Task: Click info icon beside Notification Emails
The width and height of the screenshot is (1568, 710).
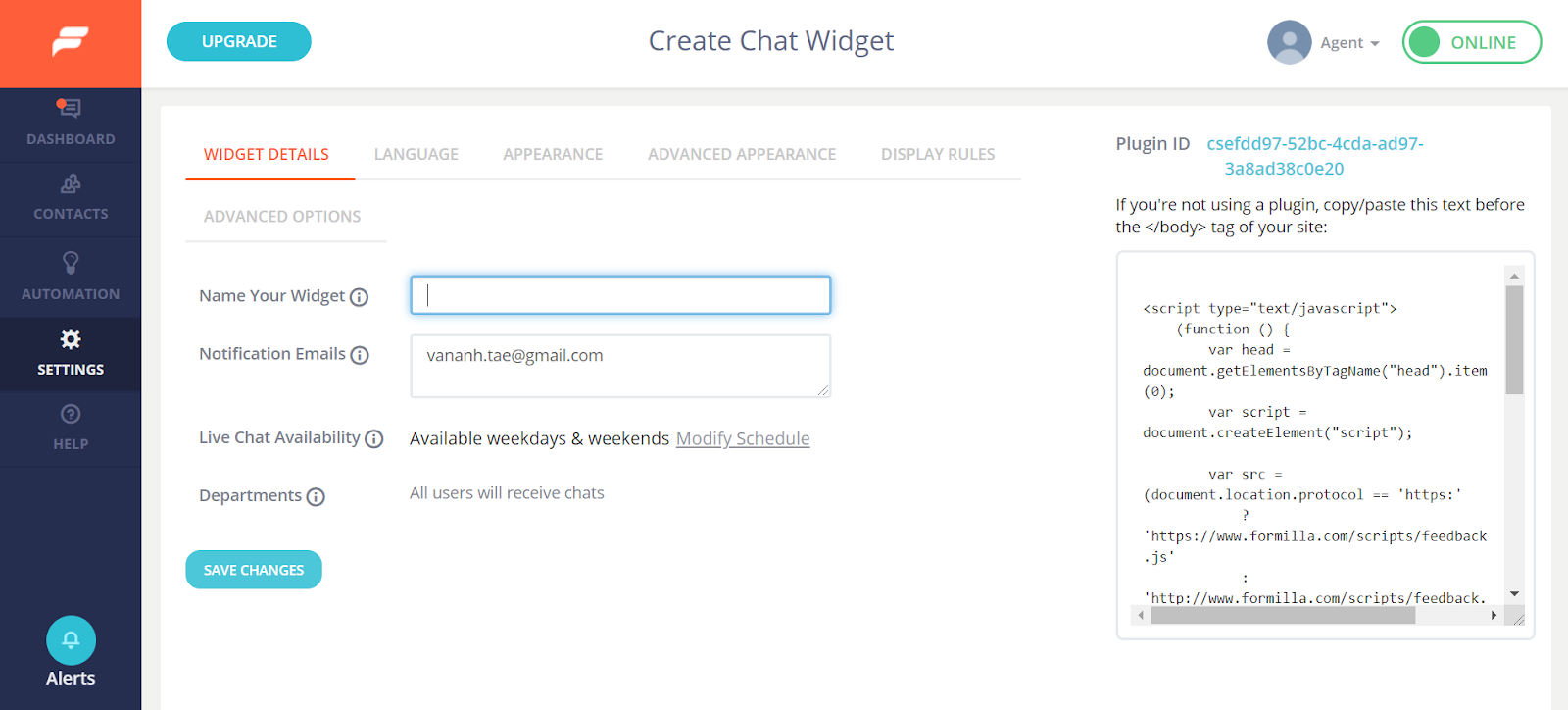Action: tap(360, 355)
